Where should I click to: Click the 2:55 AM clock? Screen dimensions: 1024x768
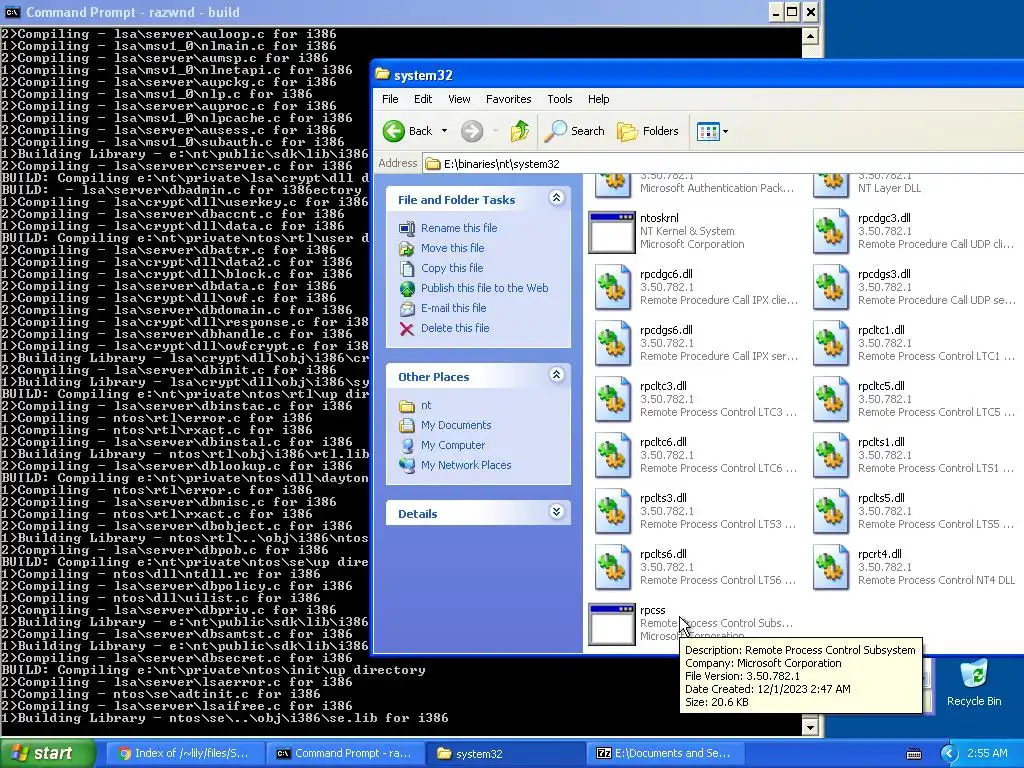pos(987,754)
